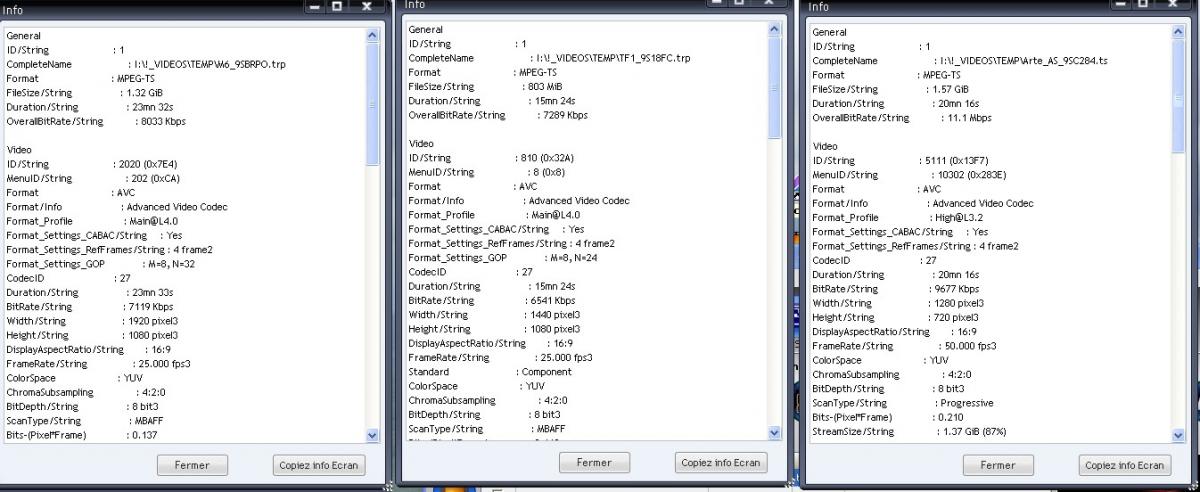Click scroll-up arrow in TF1_9S18FC info window

pos(775,29)
